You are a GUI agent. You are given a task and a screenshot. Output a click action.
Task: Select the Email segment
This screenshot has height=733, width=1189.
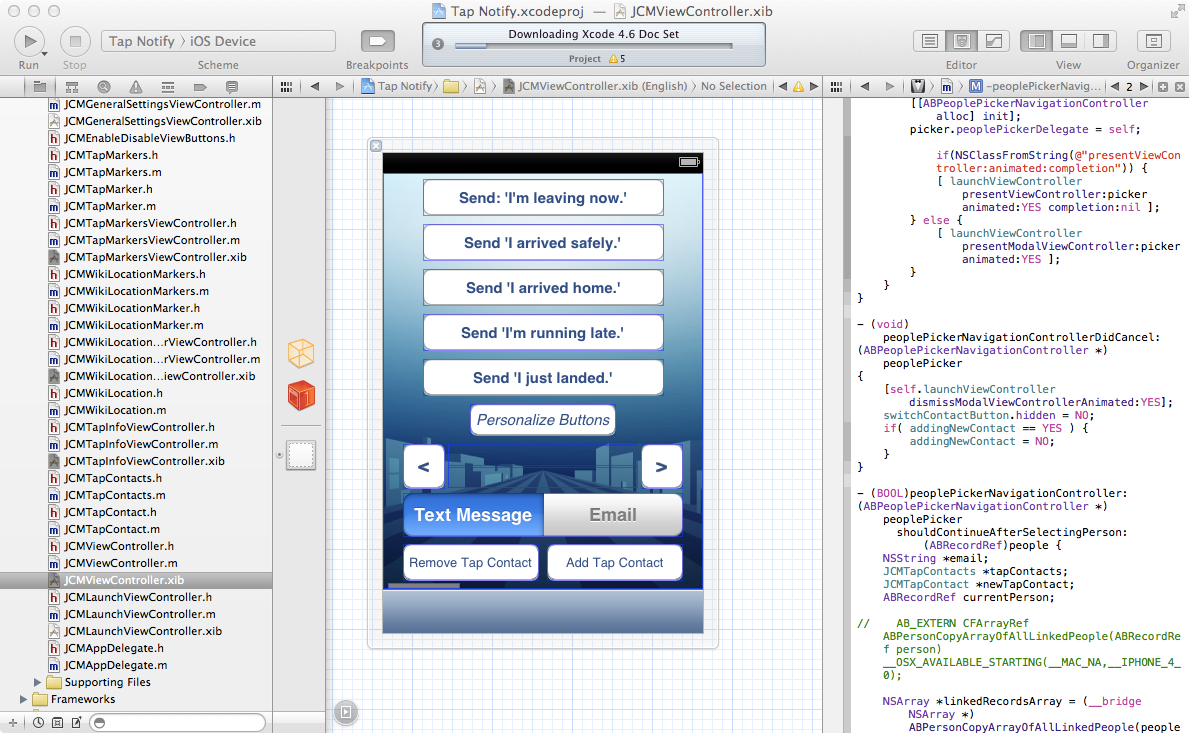(x=612, y=515)
